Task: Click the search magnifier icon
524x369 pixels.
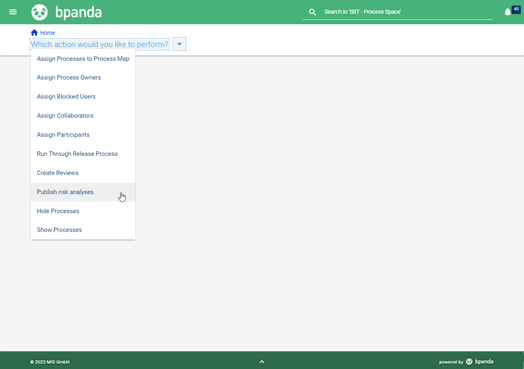Action: 312,12
